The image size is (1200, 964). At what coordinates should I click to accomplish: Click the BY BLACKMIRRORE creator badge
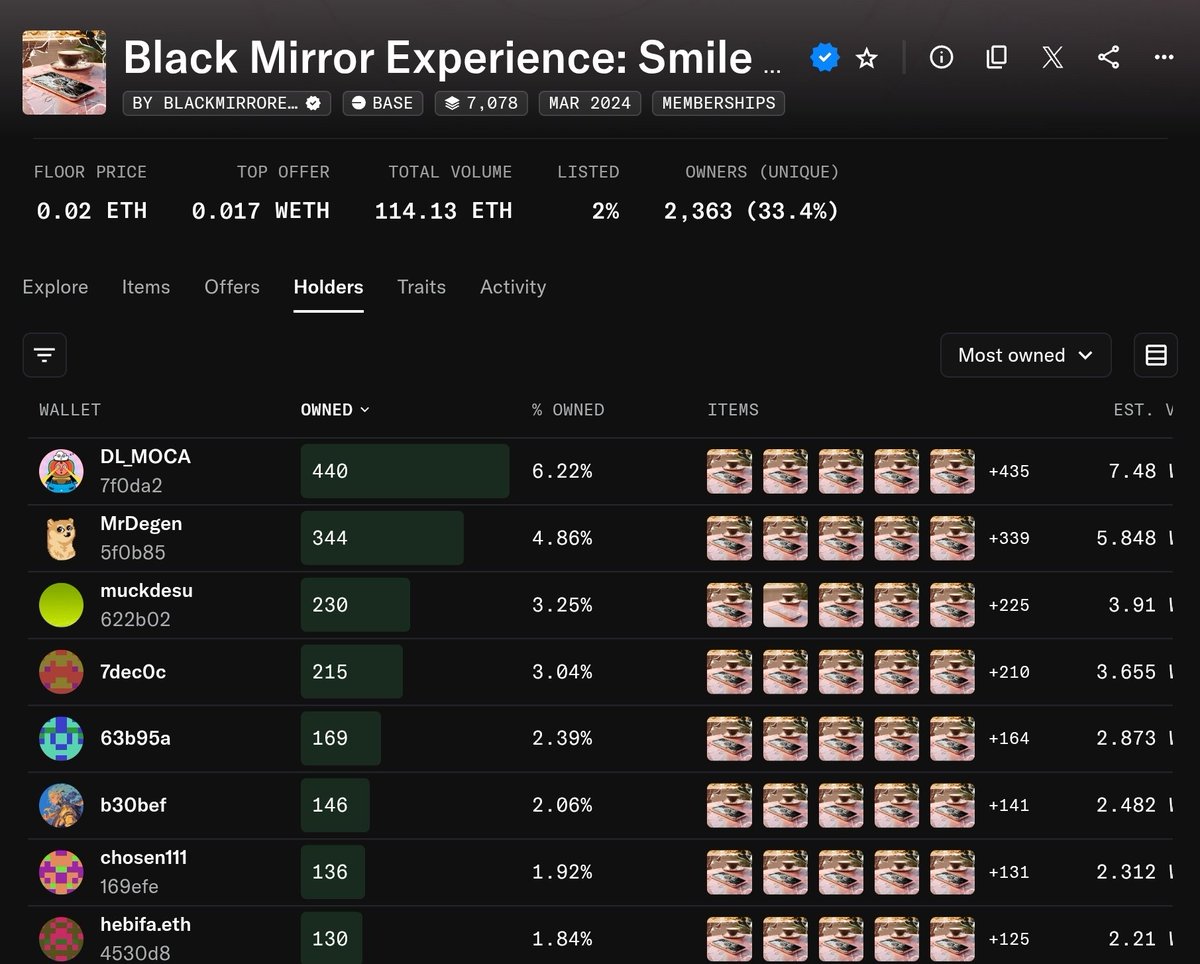click(227, 103)
